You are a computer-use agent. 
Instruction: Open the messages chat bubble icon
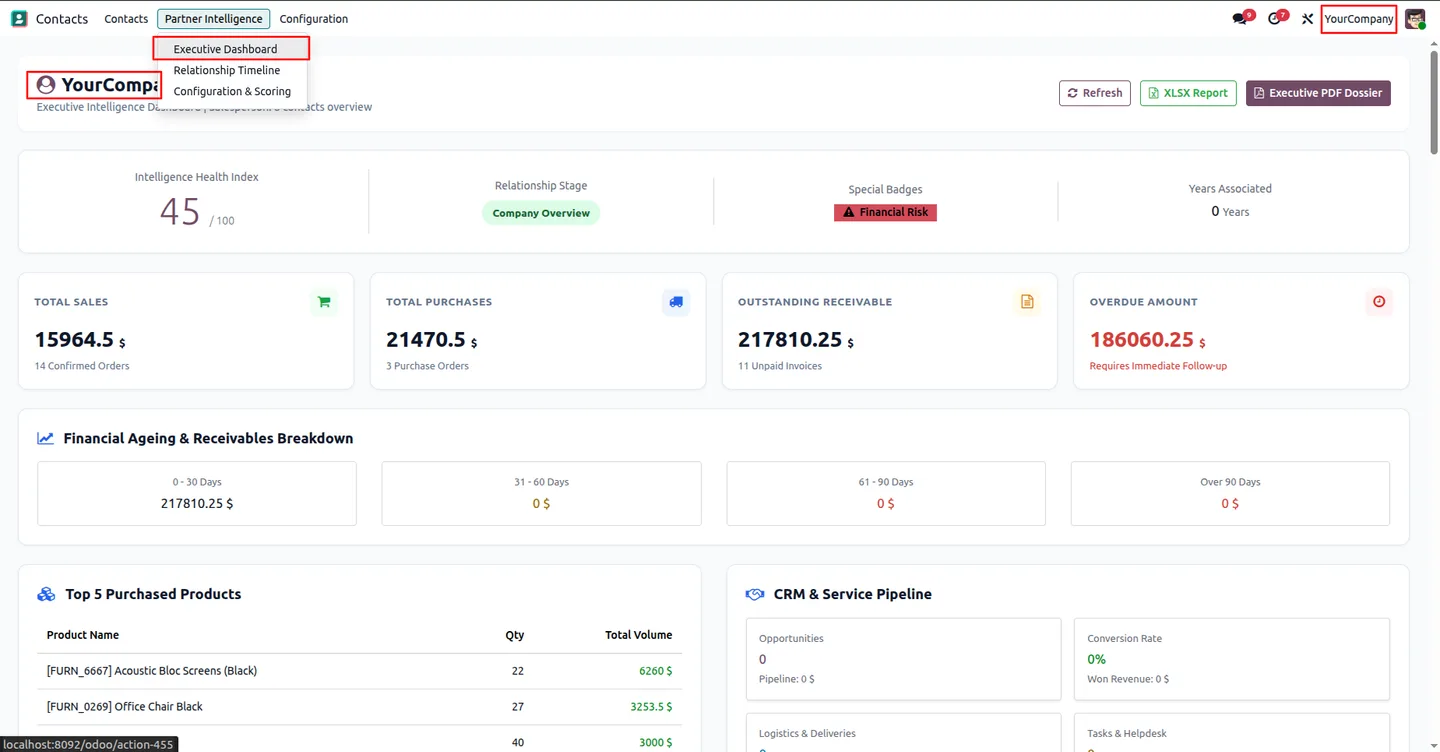[x=1241, y=19]
